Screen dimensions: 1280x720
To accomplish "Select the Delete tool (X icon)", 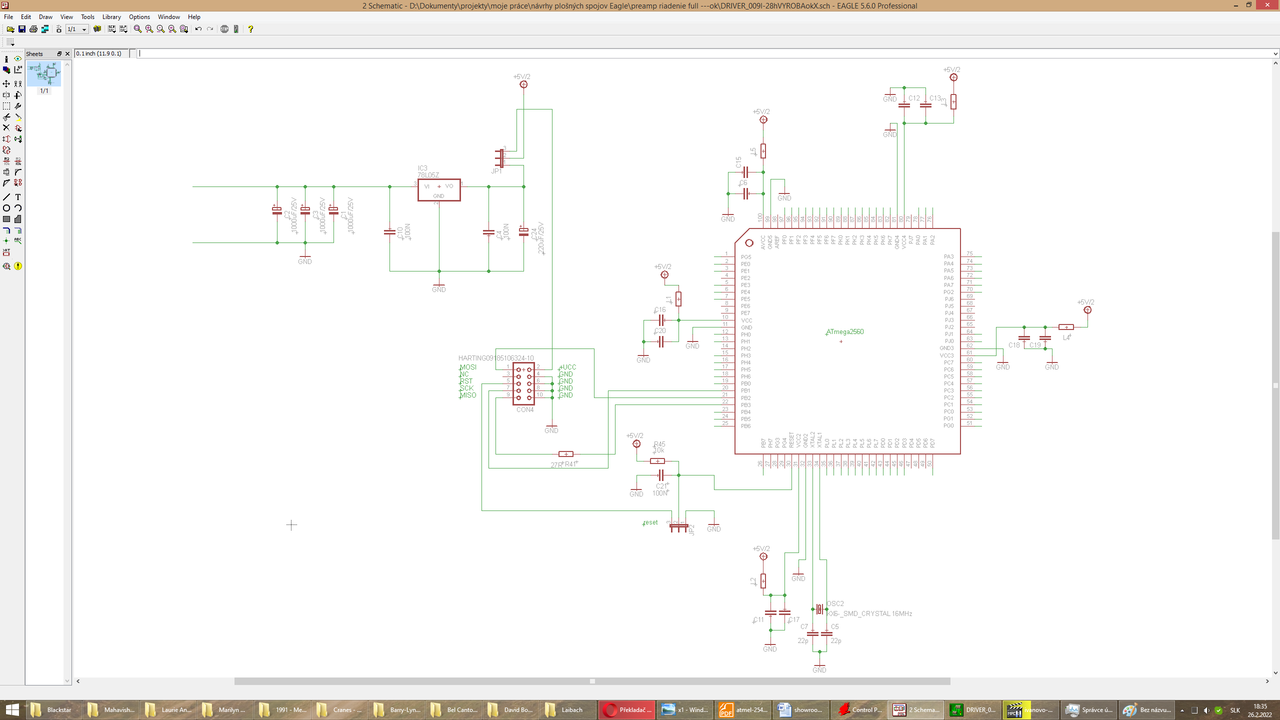I will [x=6, y=127].
